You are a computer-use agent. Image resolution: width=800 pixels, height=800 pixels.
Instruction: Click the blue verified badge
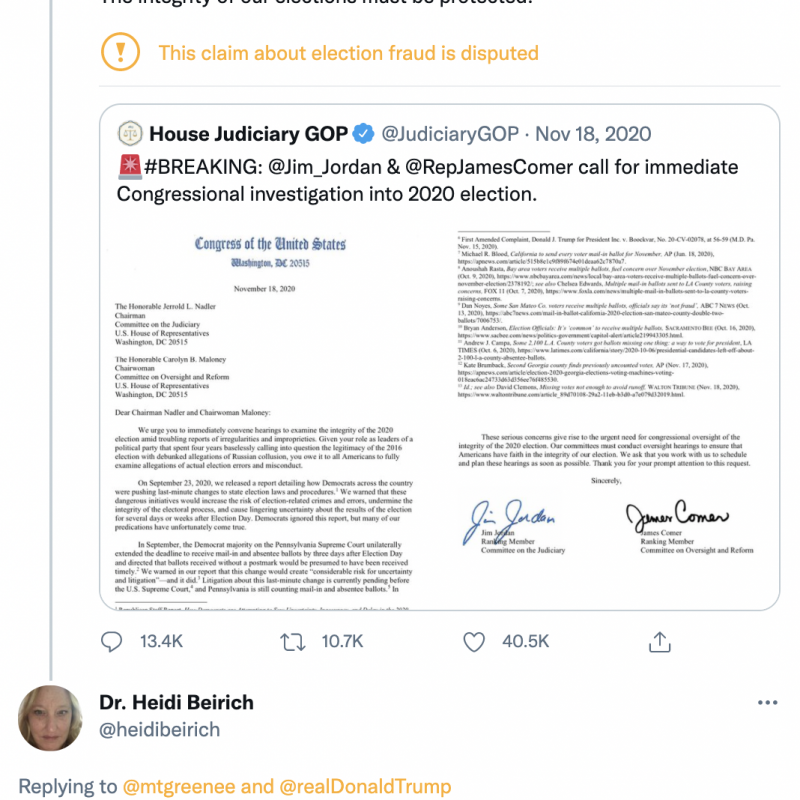(x=366, y=134)
